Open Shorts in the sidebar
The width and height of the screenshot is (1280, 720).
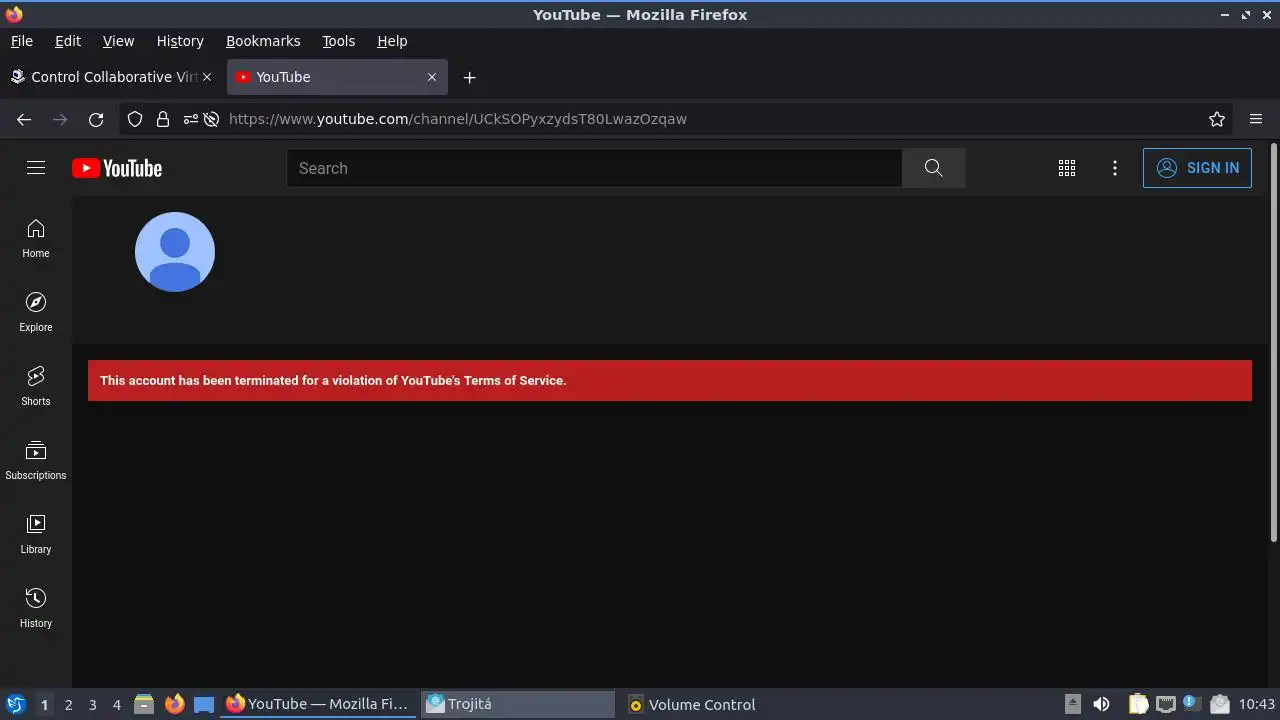(x=36, y=387)
